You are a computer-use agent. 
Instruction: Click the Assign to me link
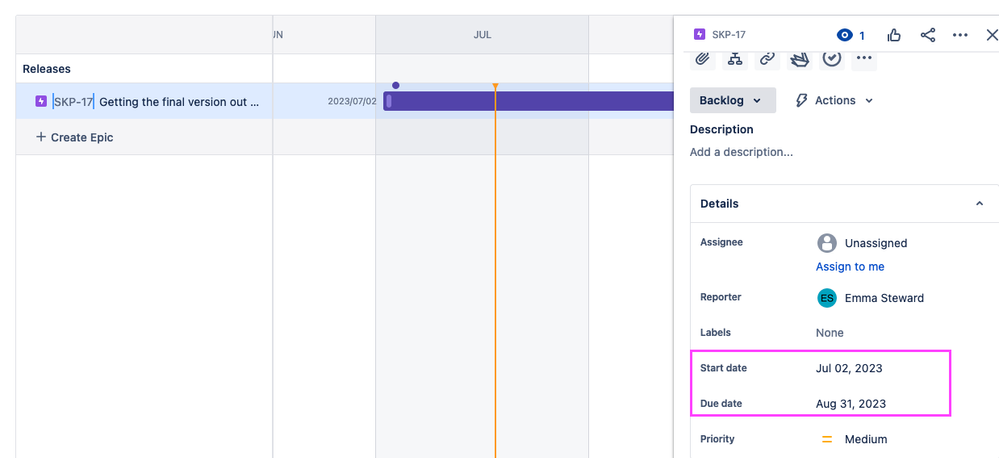pyautogui.click(x=850, y=267)
